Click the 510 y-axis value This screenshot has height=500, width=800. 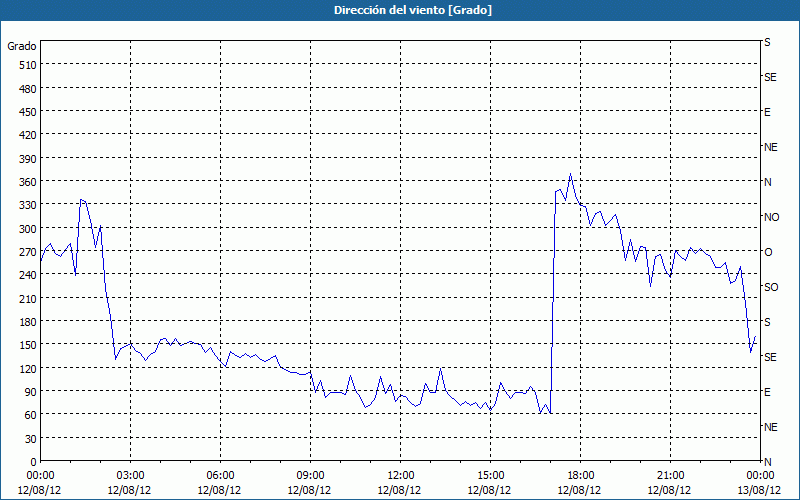click(x=28, y=65)
